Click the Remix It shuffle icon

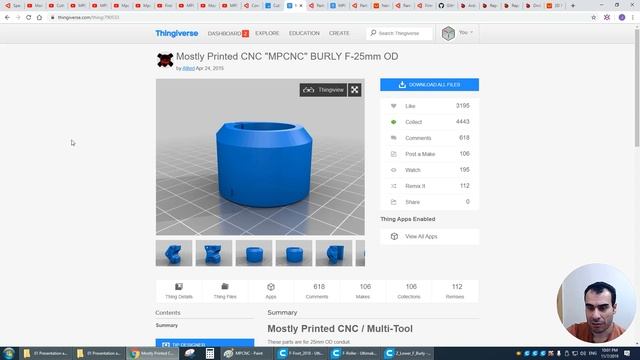393,186
